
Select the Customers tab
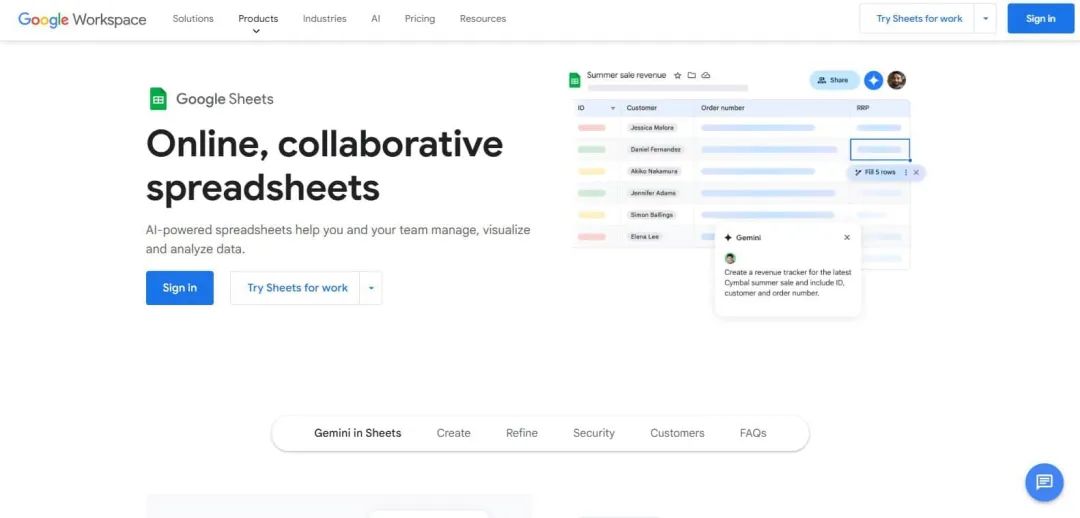tap(677, 433)
